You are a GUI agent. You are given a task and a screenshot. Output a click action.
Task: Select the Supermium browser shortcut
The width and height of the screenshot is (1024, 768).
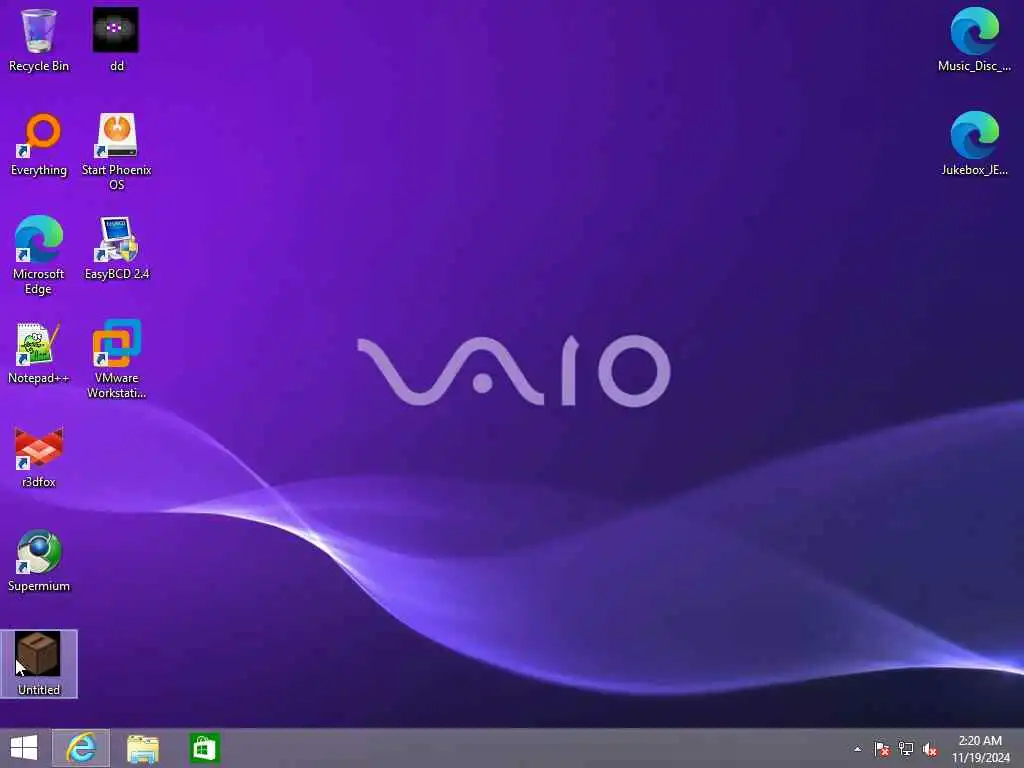(39, 561)
